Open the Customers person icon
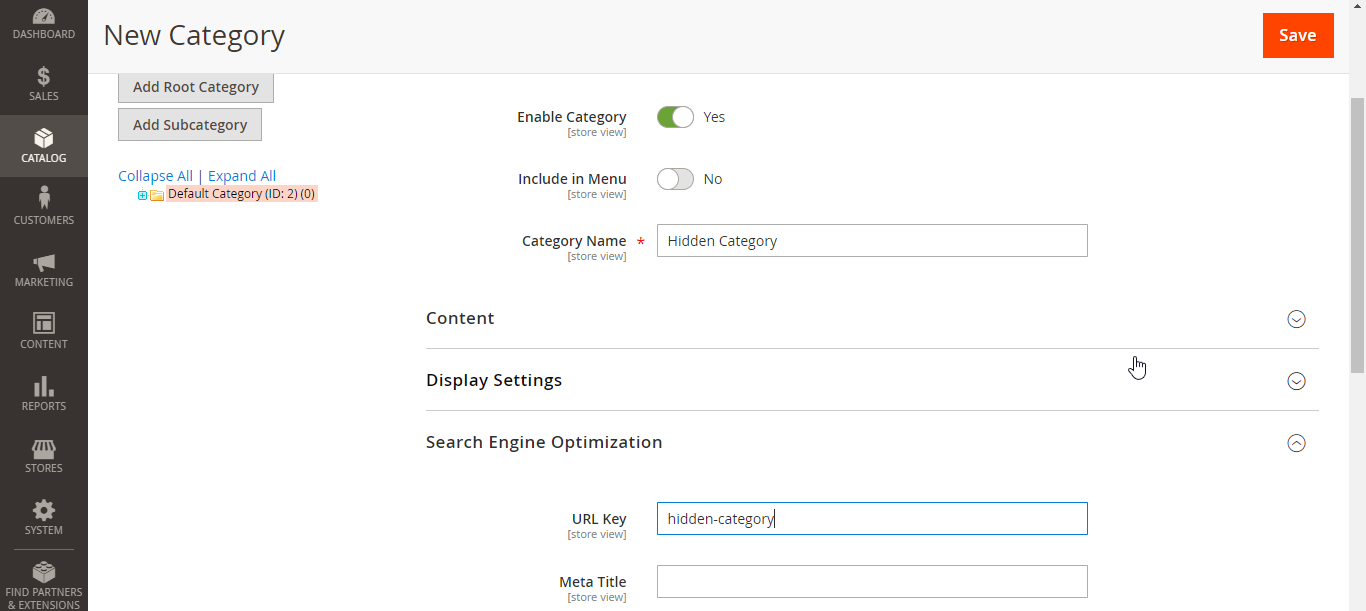The width and height of the screenshot is (1366, 611). (x=44, y=198)
